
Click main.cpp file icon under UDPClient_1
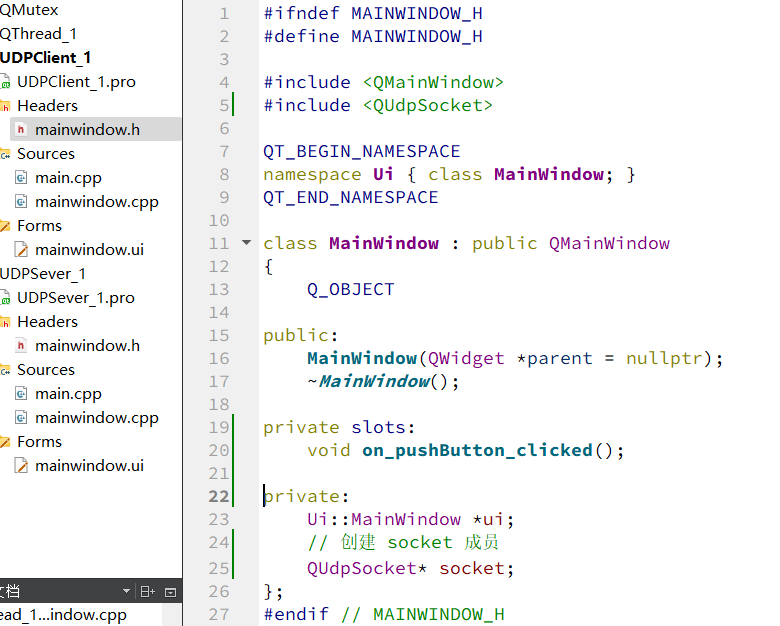click(x=21, y=178)
